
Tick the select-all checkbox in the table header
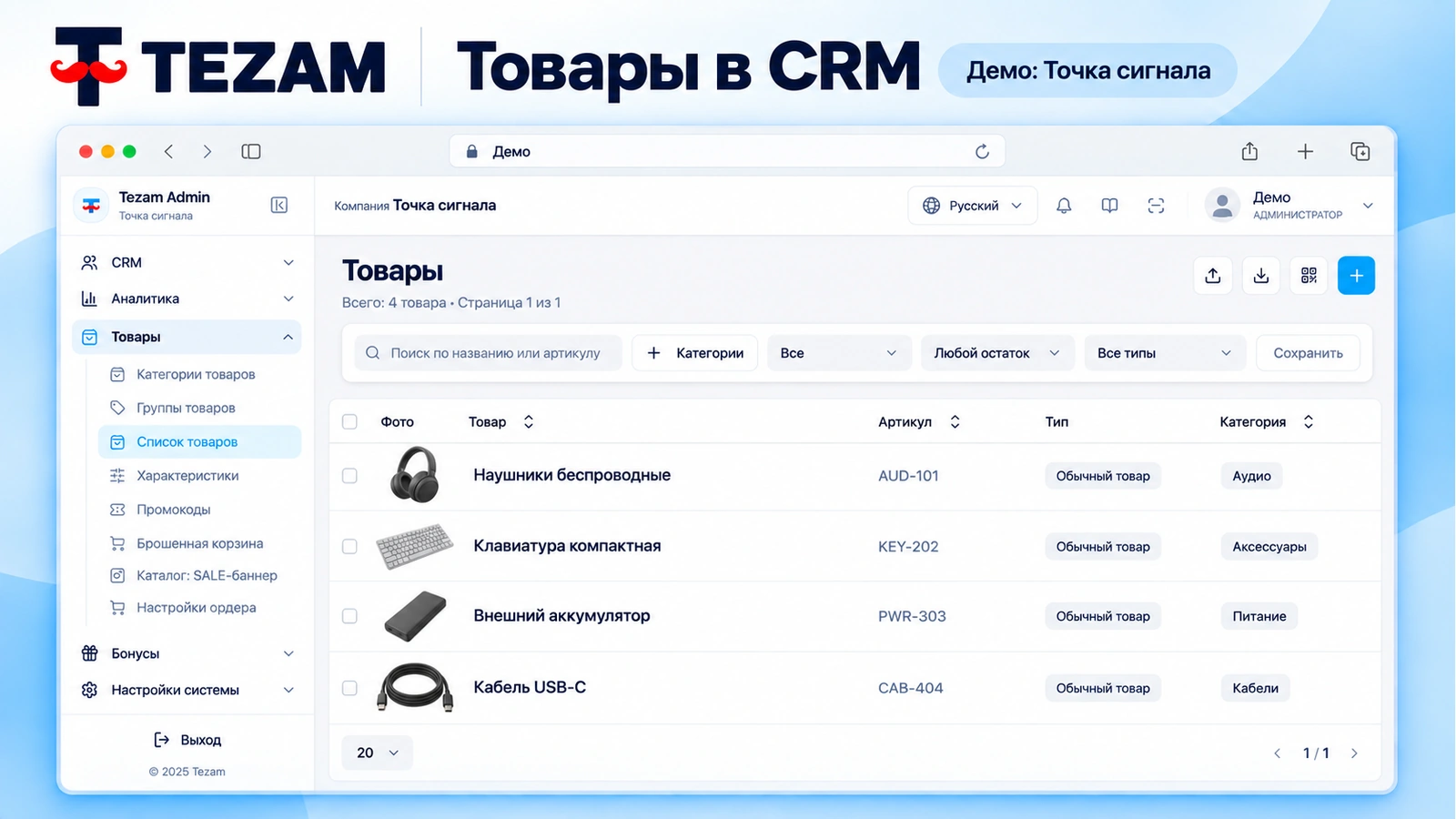tap(349, 421)
